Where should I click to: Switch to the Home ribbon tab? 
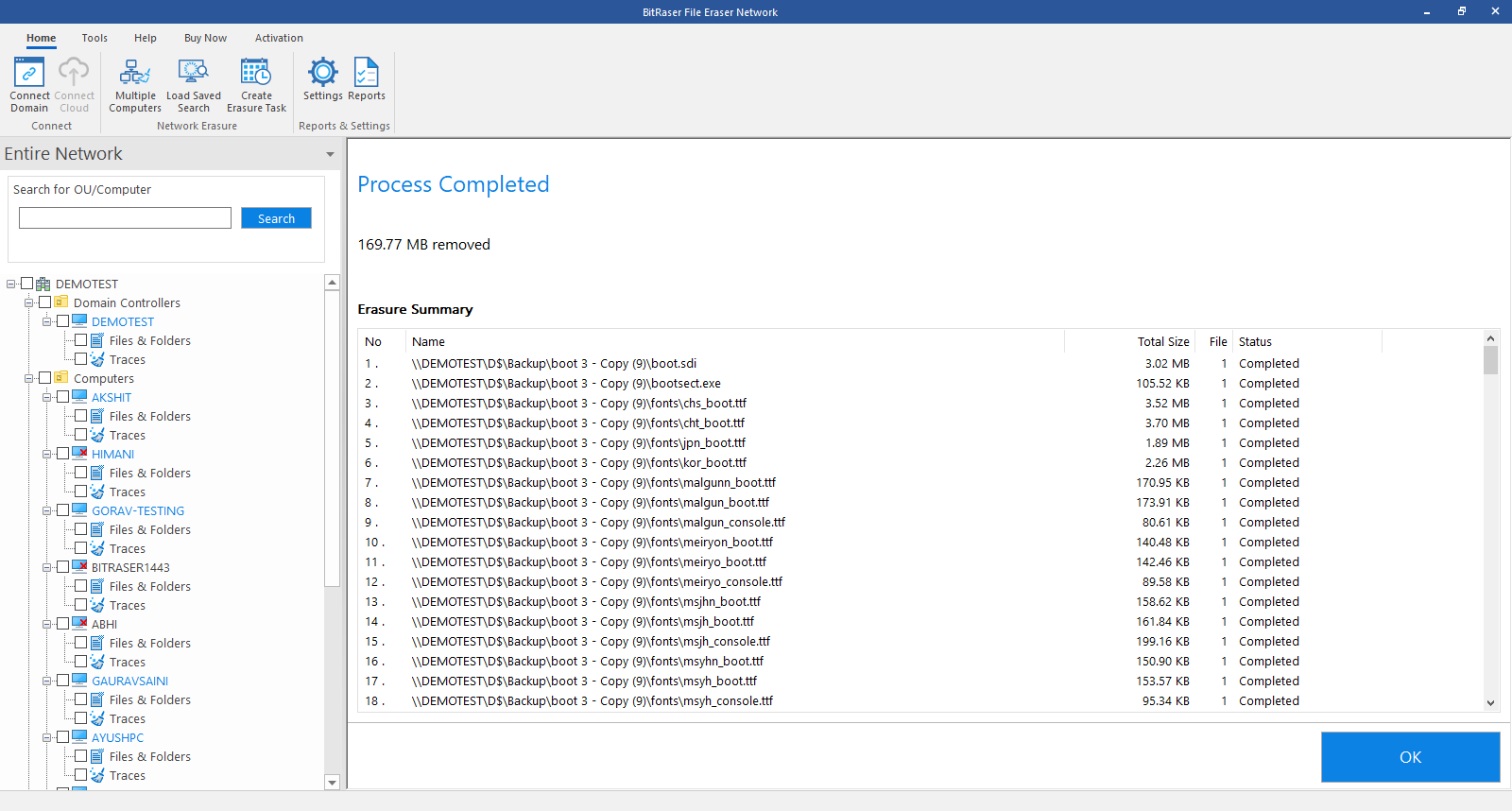(x=41, y=38)
